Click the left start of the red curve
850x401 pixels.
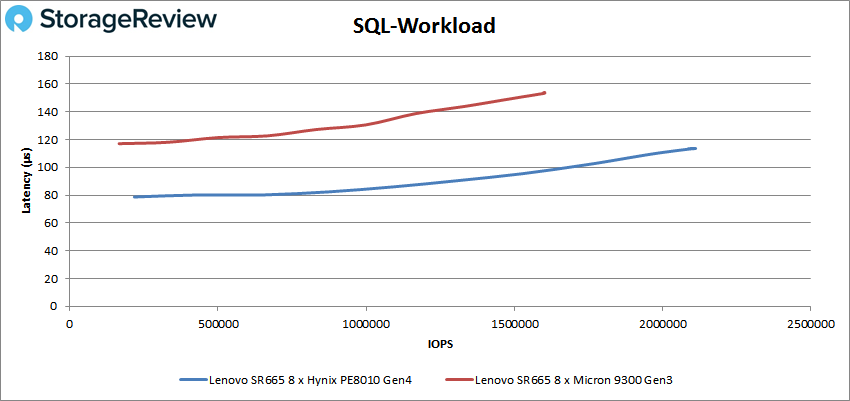point(119,144)
